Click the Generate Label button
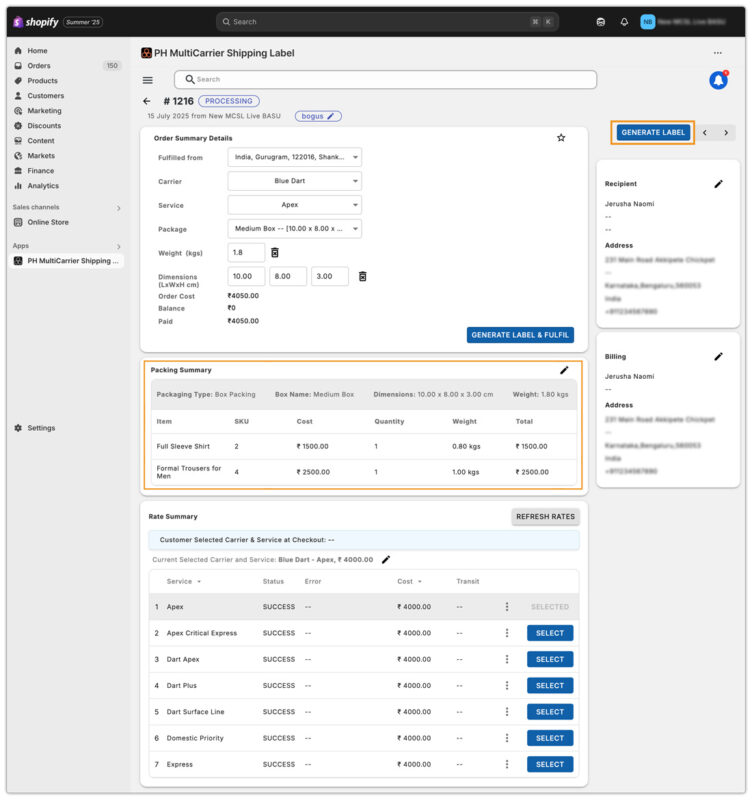This screenshot has height=800, width=752. pyautogui.click(x=653, y=133)
